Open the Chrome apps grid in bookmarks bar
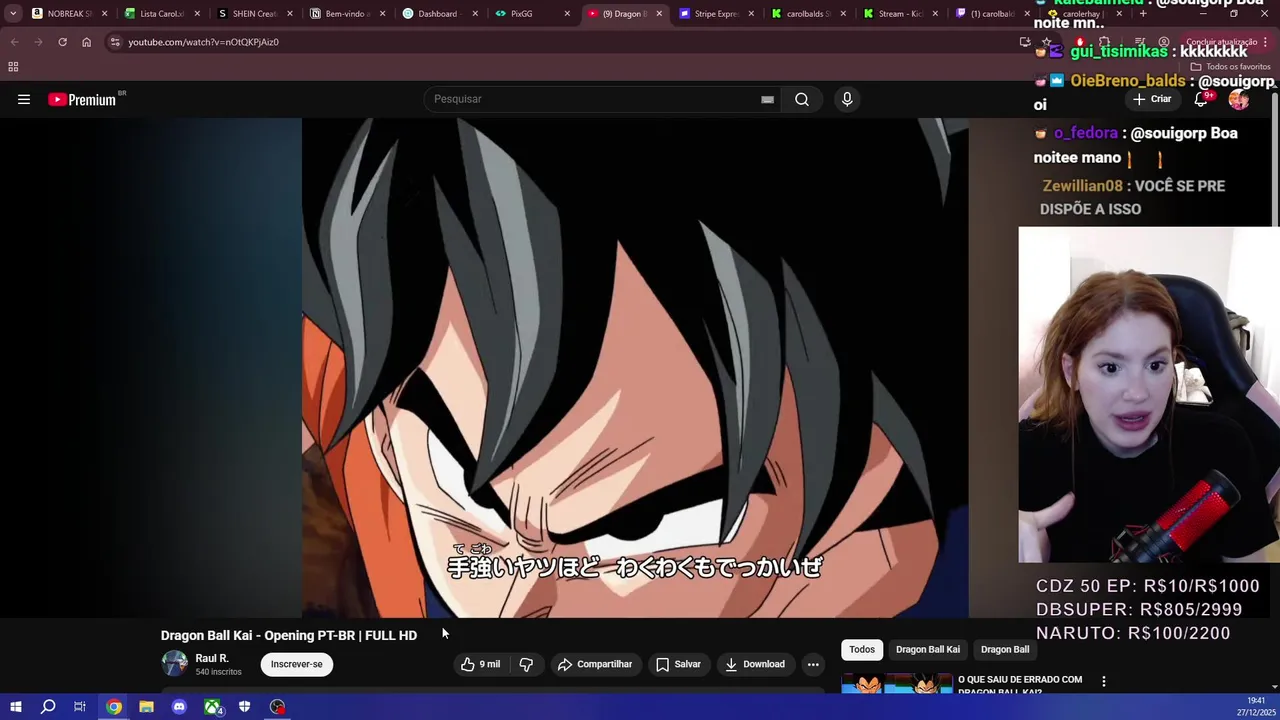 pos(13,67)
